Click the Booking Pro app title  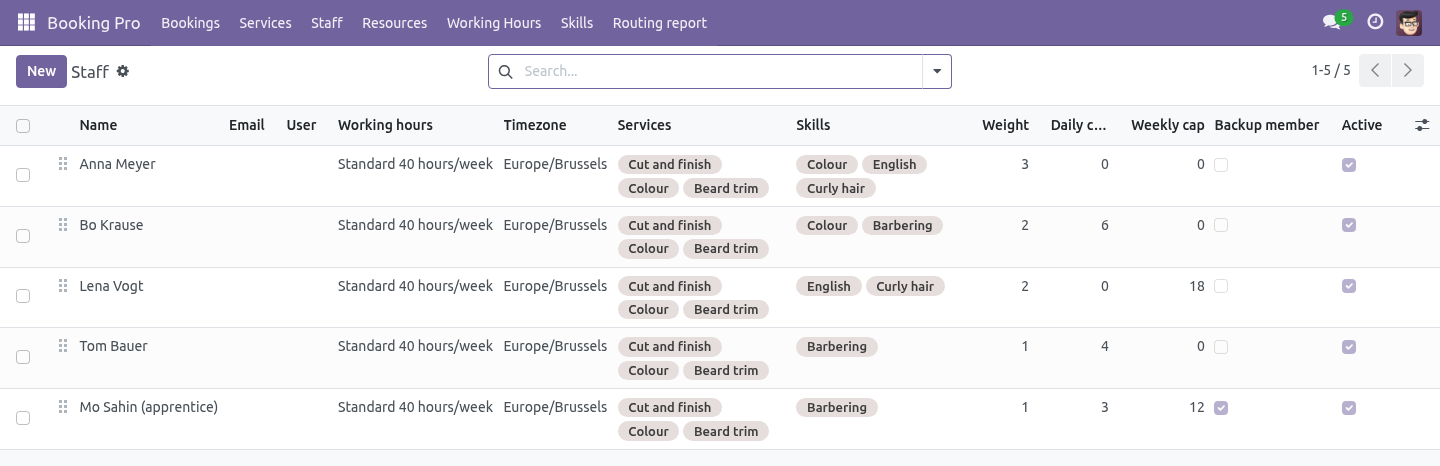[x=94, y=22]
